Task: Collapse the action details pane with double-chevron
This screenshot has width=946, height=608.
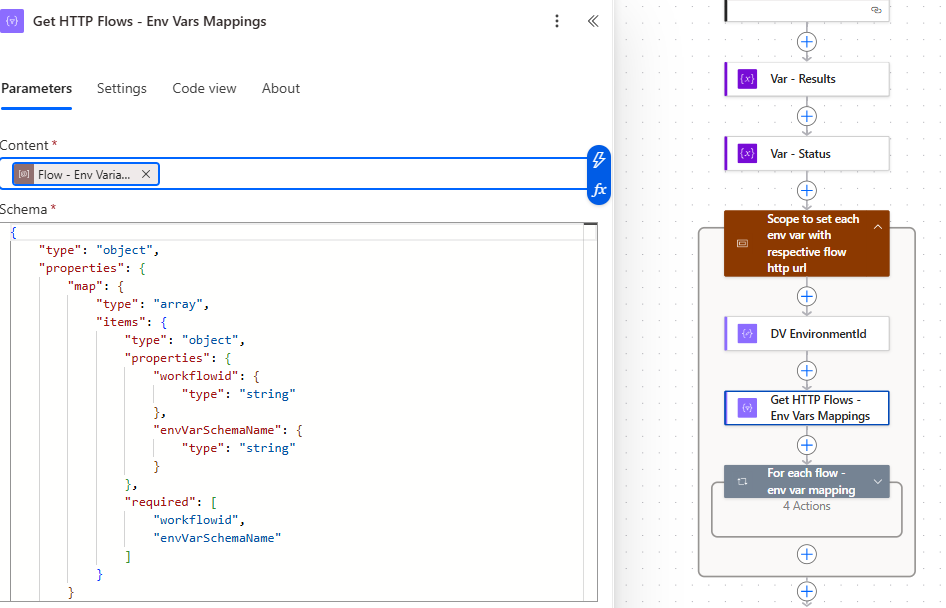Action: click(x=592, y=20)
